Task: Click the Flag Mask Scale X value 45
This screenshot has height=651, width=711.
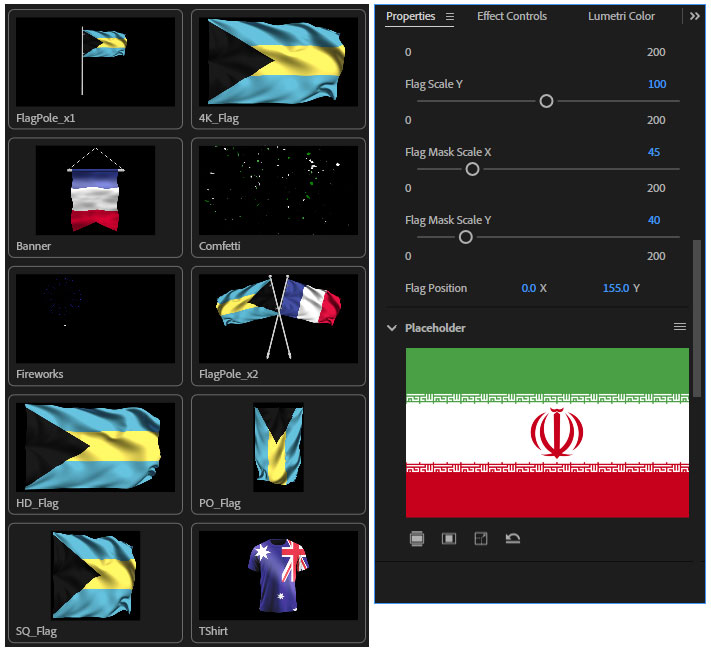Action: click(x=654, y=152)
